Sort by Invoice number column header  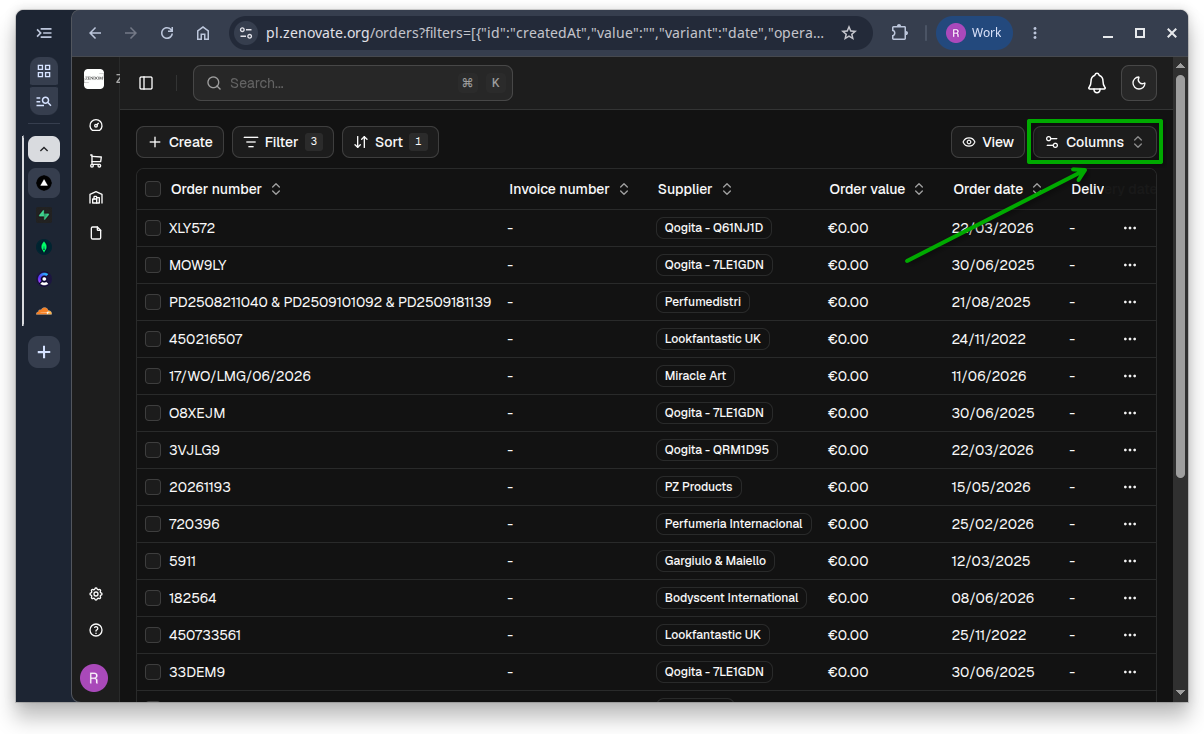[569, 189]
